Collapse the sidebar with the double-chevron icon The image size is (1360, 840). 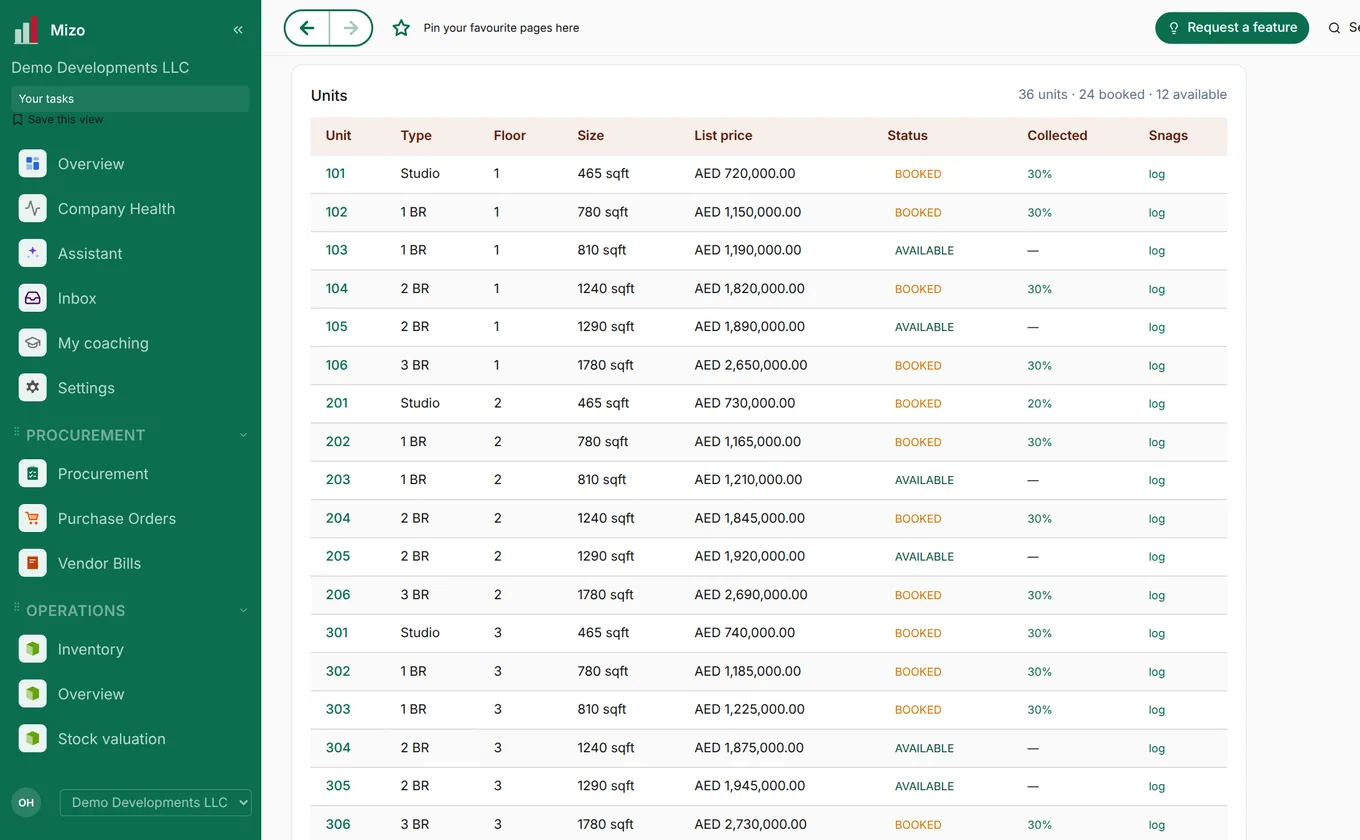point(238,30)
